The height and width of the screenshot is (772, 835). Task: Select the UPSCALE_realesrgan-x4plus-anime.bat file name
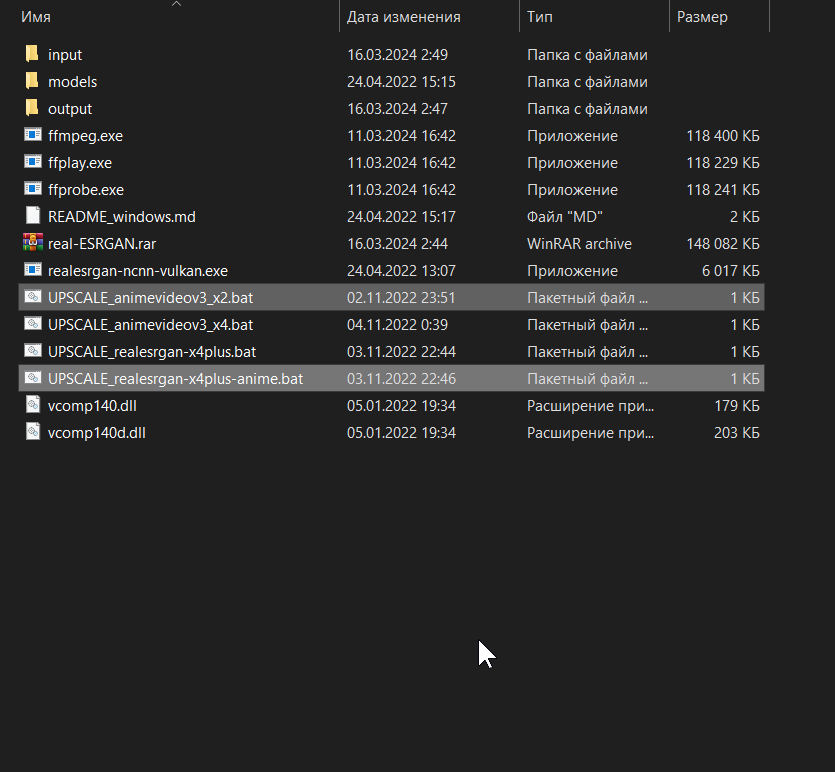point(175,379)
